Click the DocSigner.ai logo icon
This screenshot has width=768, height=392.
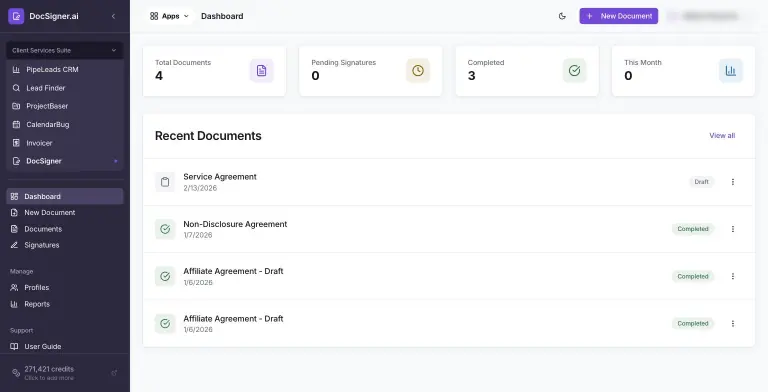tap(16, 16)
